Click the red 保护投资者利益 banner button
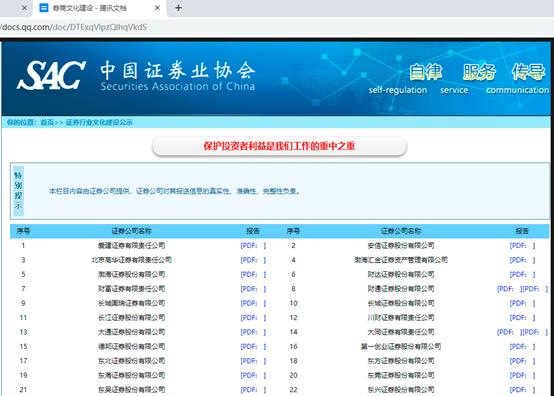Screen dimensions: 554x396 279,146
